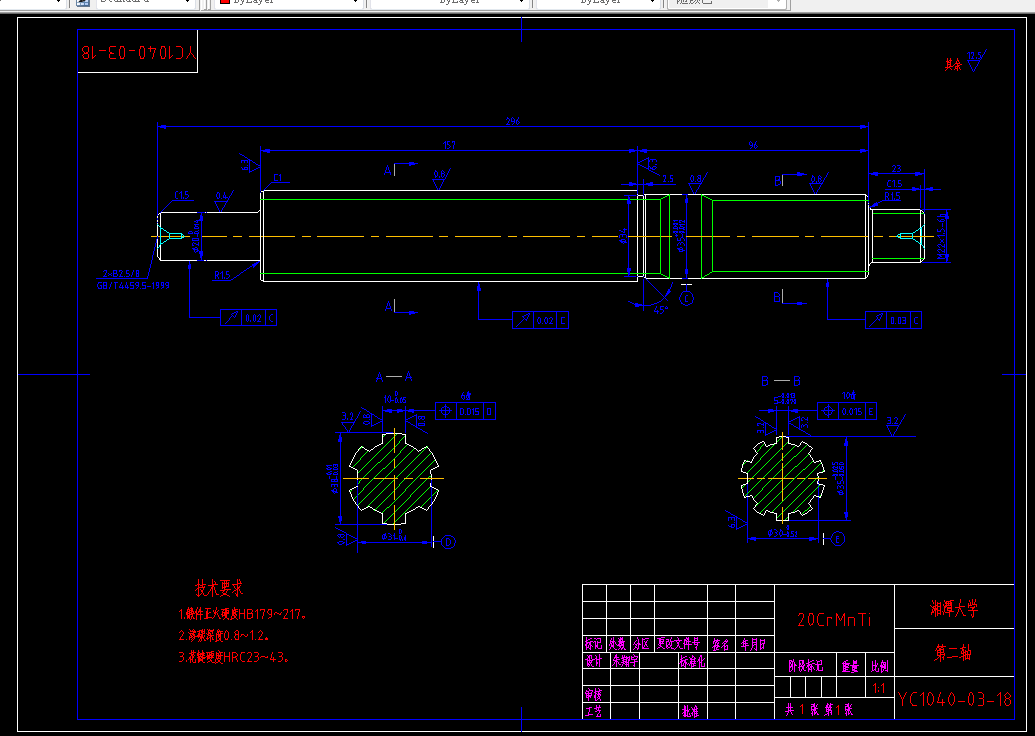Select the 0.03 C runout tolerance frame
The height and width of the screenshot is (736, 1035).
tap(893, 321)
